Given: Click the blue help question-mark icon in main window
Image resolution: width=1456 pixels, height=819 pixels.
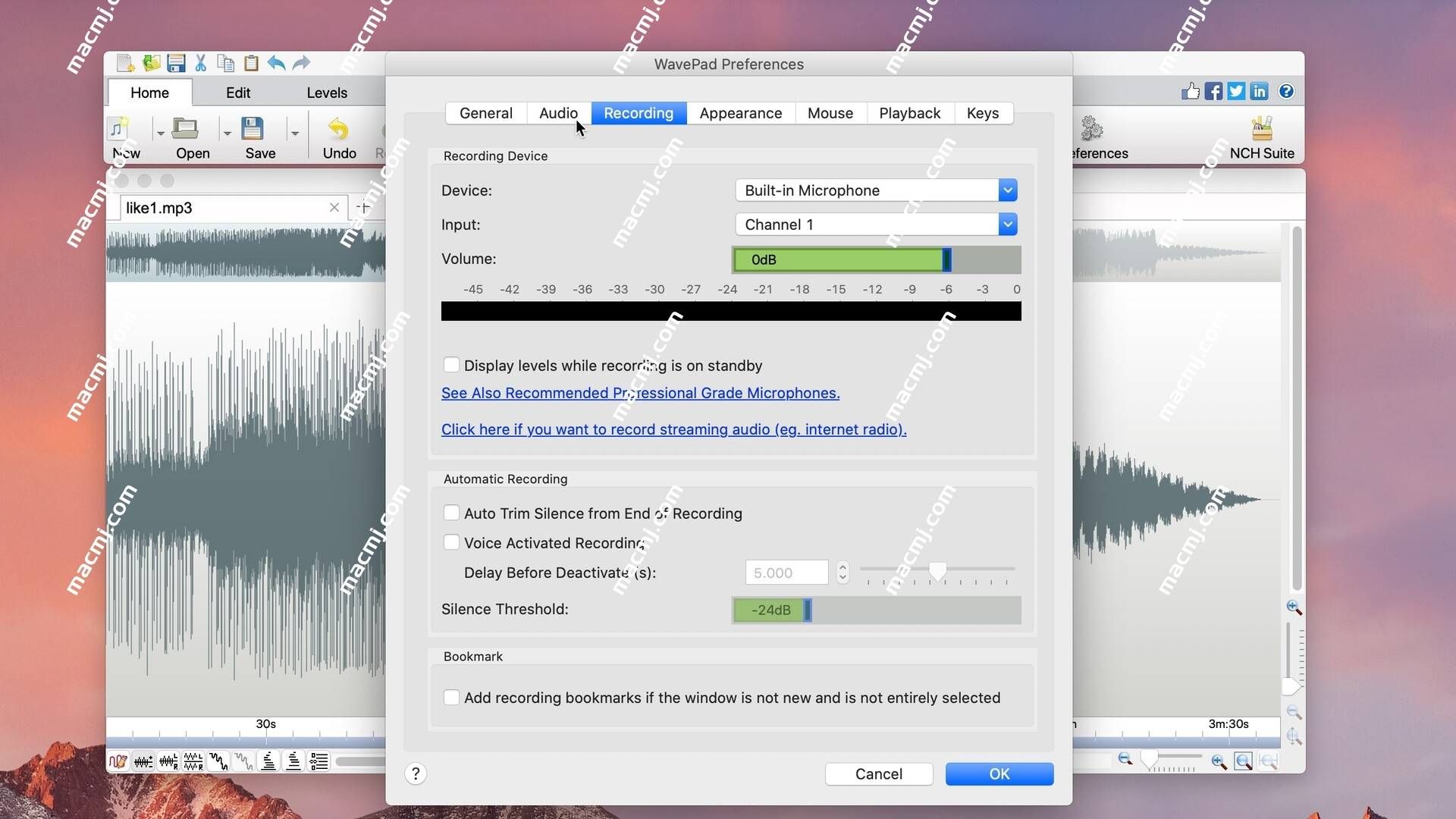Looking at the screenshot, I should (1286, 92).
